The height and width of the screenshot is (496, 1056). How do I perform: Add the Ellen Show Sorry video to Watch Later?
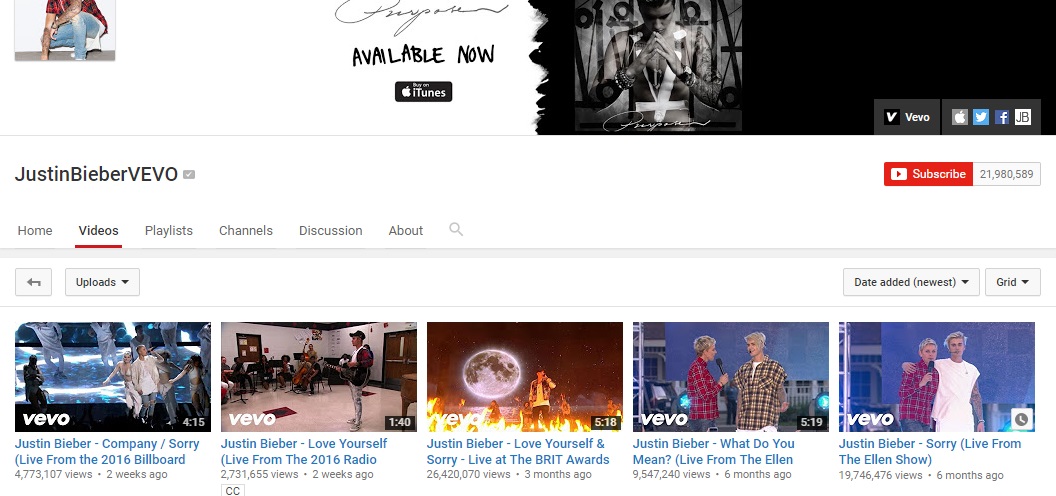pos(1021,419)
